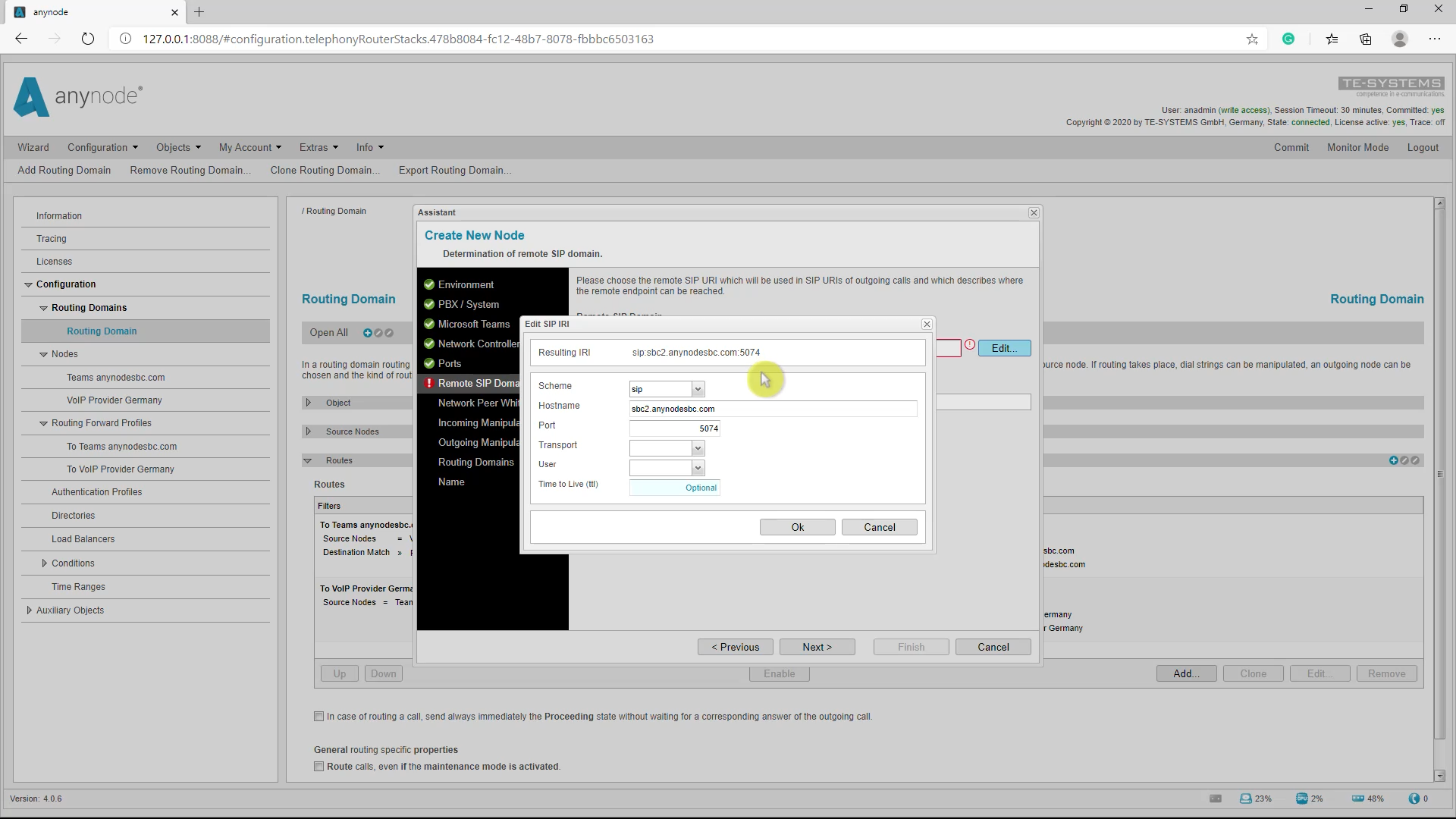Click the anynode logo
Viewport: 1456px width, 819px height.
click(77, 97)
